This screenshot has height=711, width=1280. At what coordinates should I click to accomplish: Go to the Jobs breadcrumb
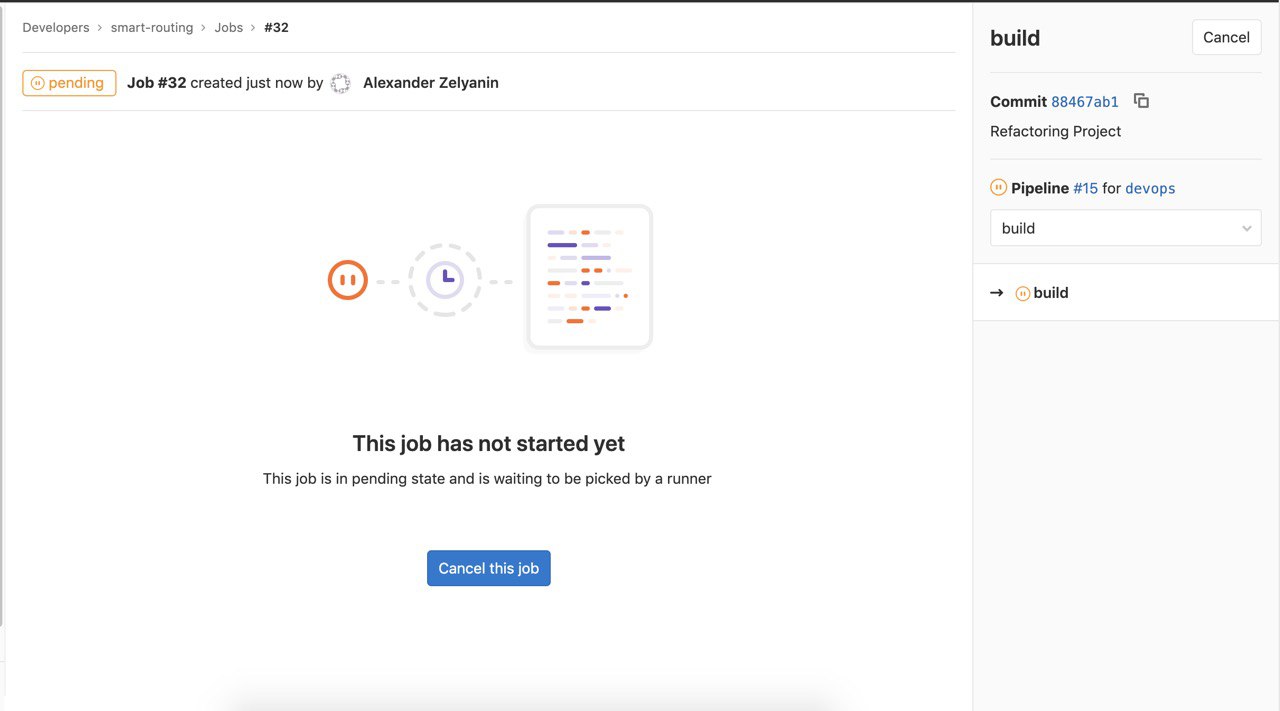tap(229, 27)
